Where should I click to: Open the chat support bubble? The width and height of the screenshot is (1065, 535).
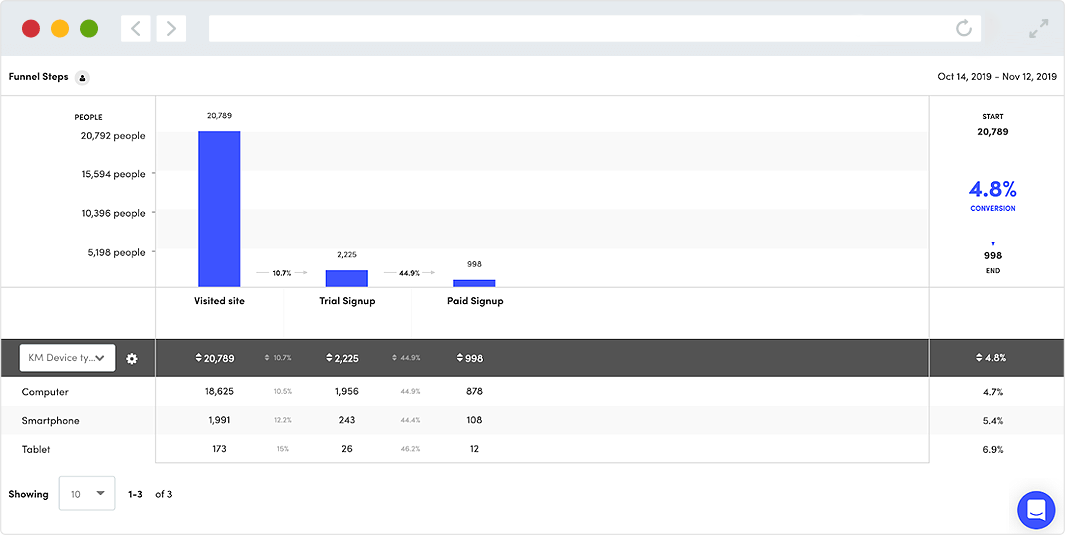pos(1036,510)
